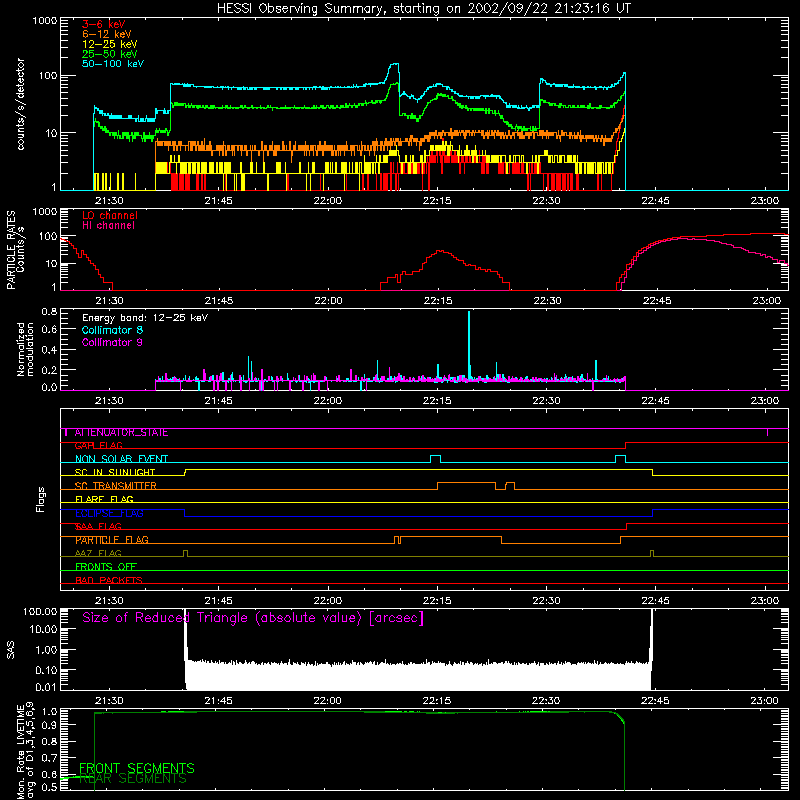Click the SC_IN_SUNLIGHT flag label

114,472
